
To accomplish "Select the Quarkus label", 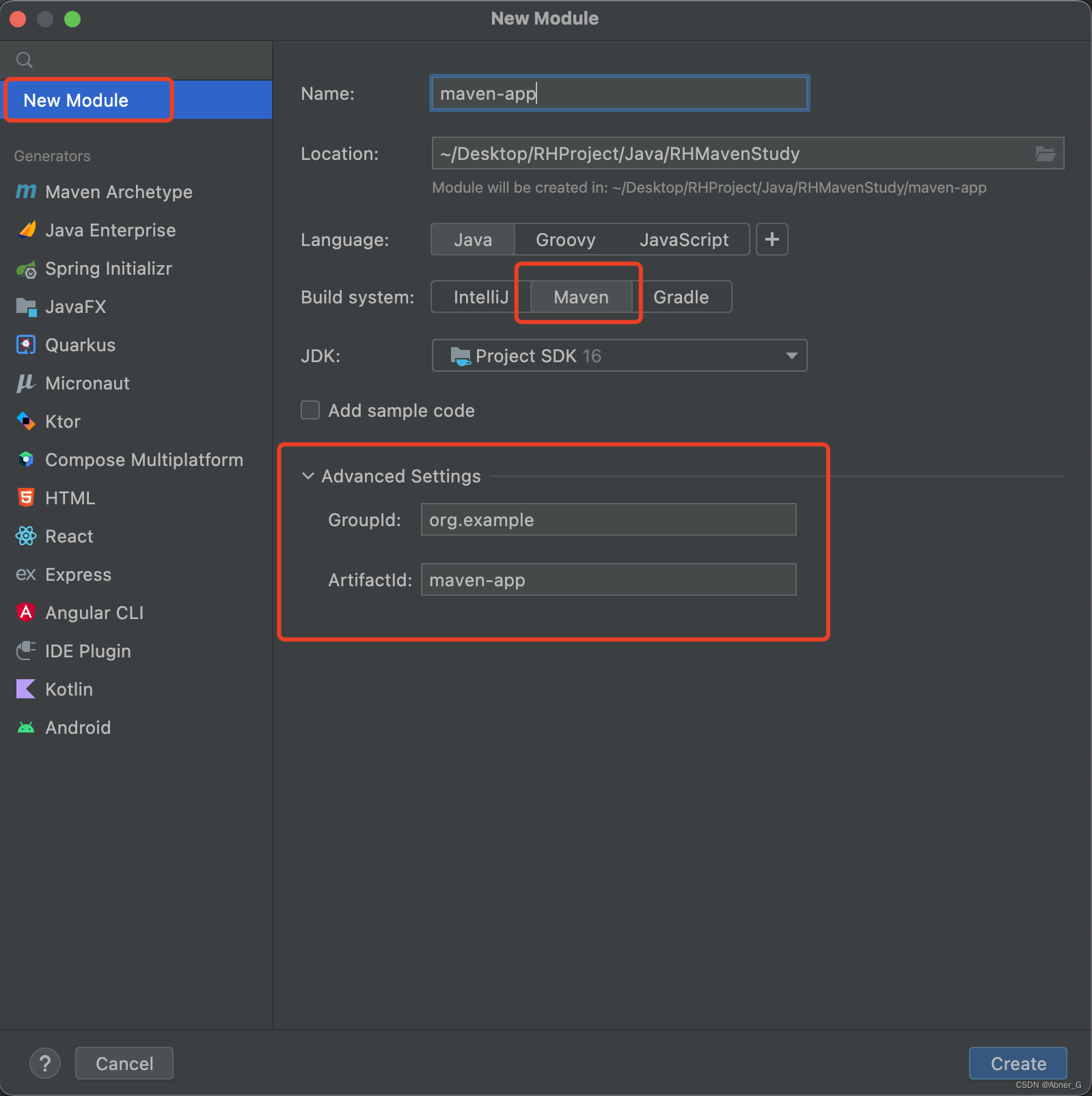I will (x=81, y=345).
